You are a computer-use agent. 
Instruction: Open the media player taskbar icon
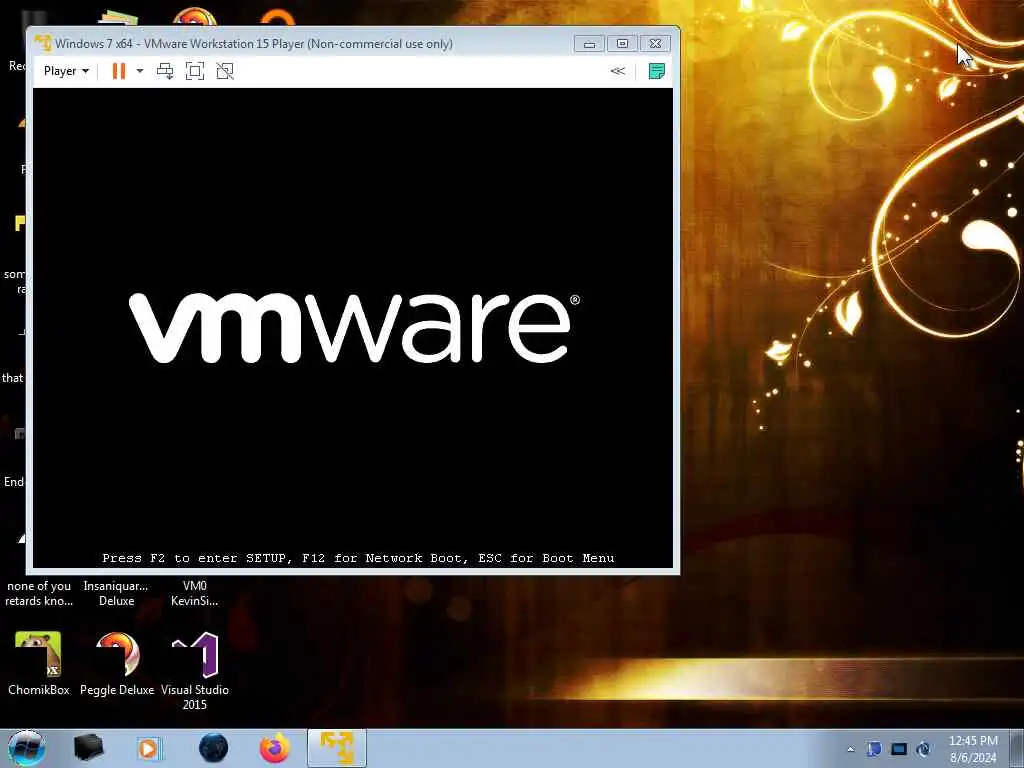(x=149, y=748)
